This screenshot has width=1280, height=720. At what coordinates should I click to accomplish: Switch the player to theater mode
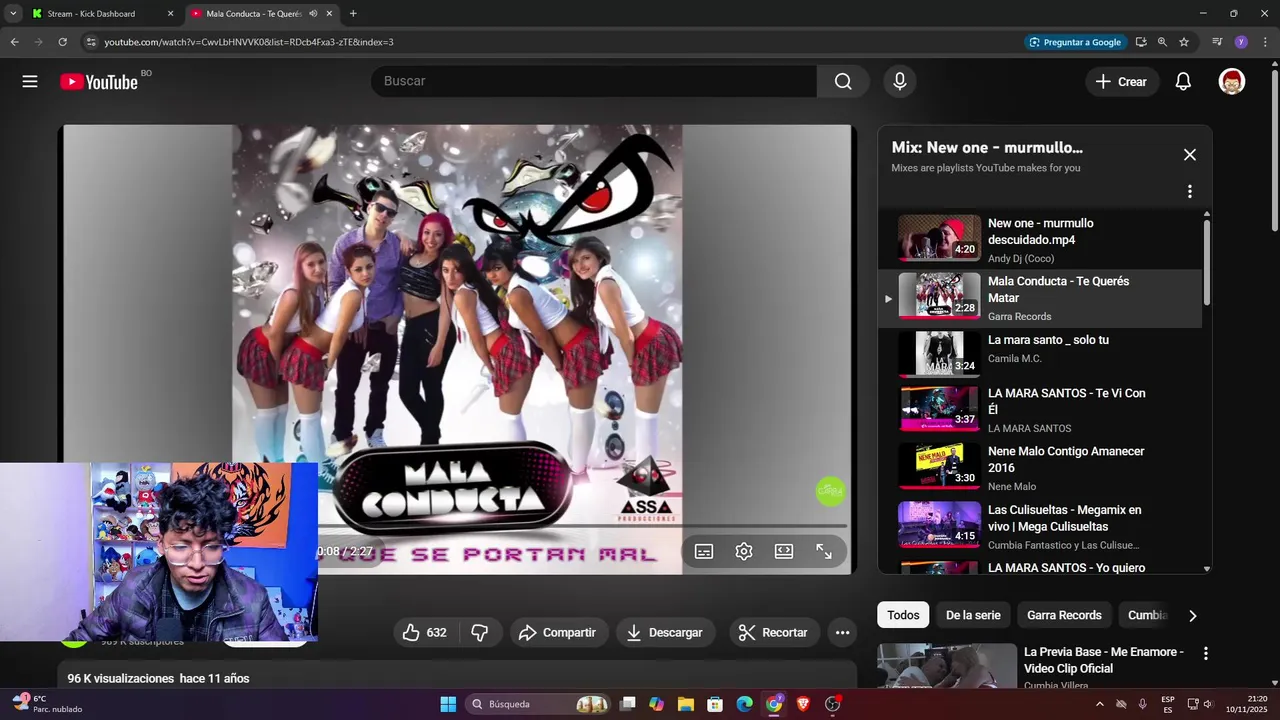pos(784,551)
